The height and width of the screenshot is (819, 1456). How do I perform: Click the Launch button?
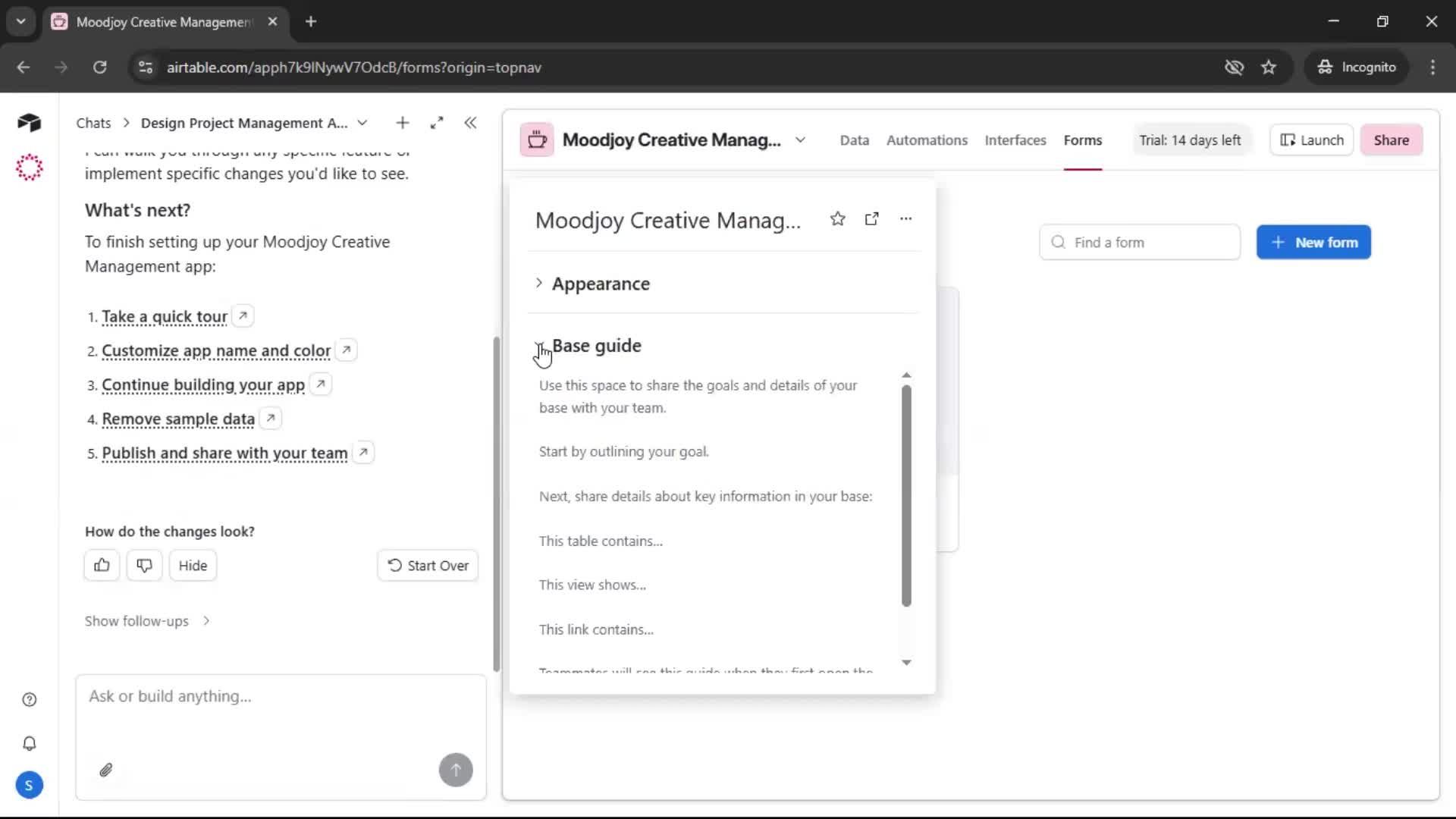pyautogui.click(x=1311, y=140)
